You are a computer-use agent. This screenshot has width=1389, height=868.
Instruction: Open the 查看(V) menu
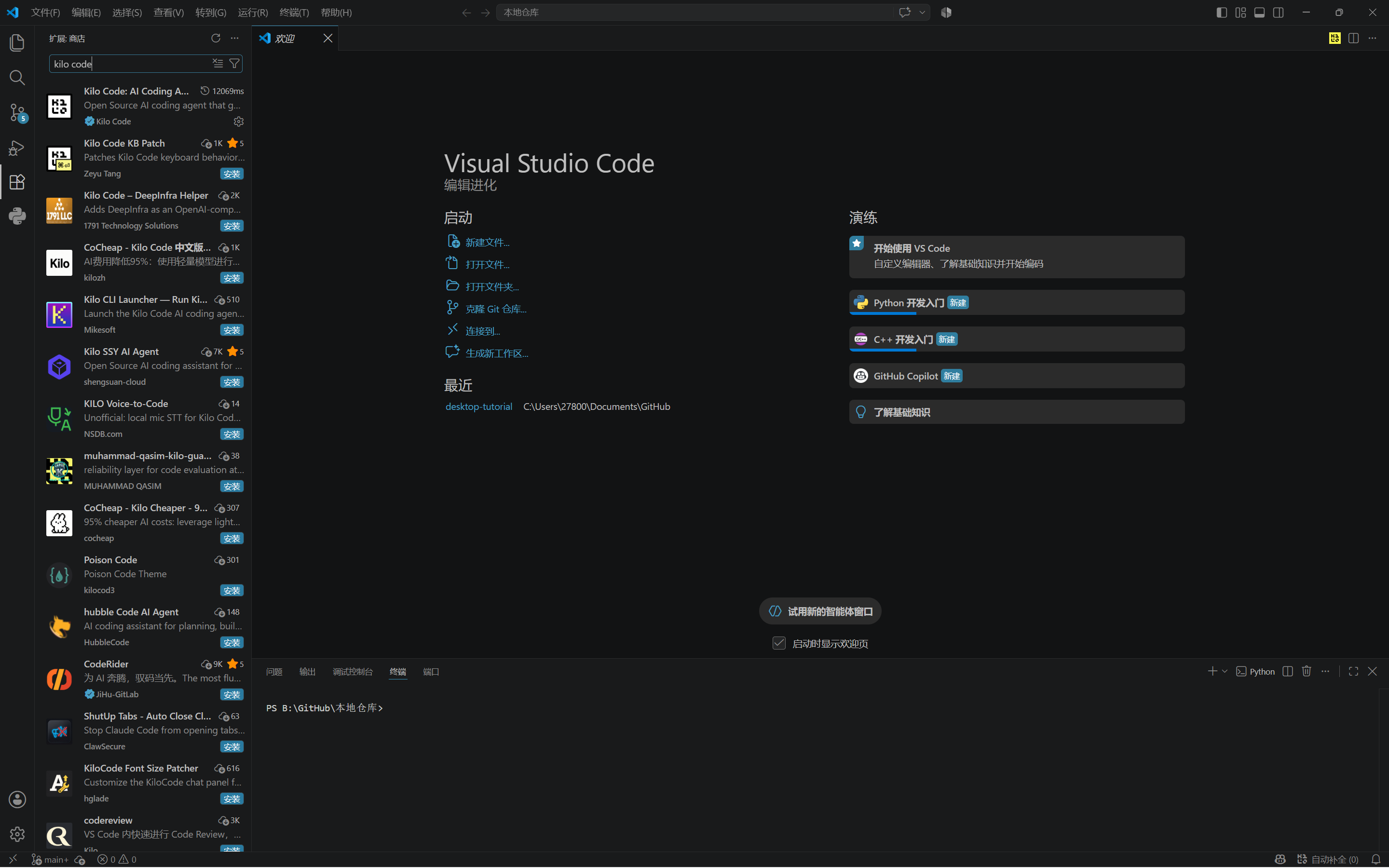click(169, 13)
